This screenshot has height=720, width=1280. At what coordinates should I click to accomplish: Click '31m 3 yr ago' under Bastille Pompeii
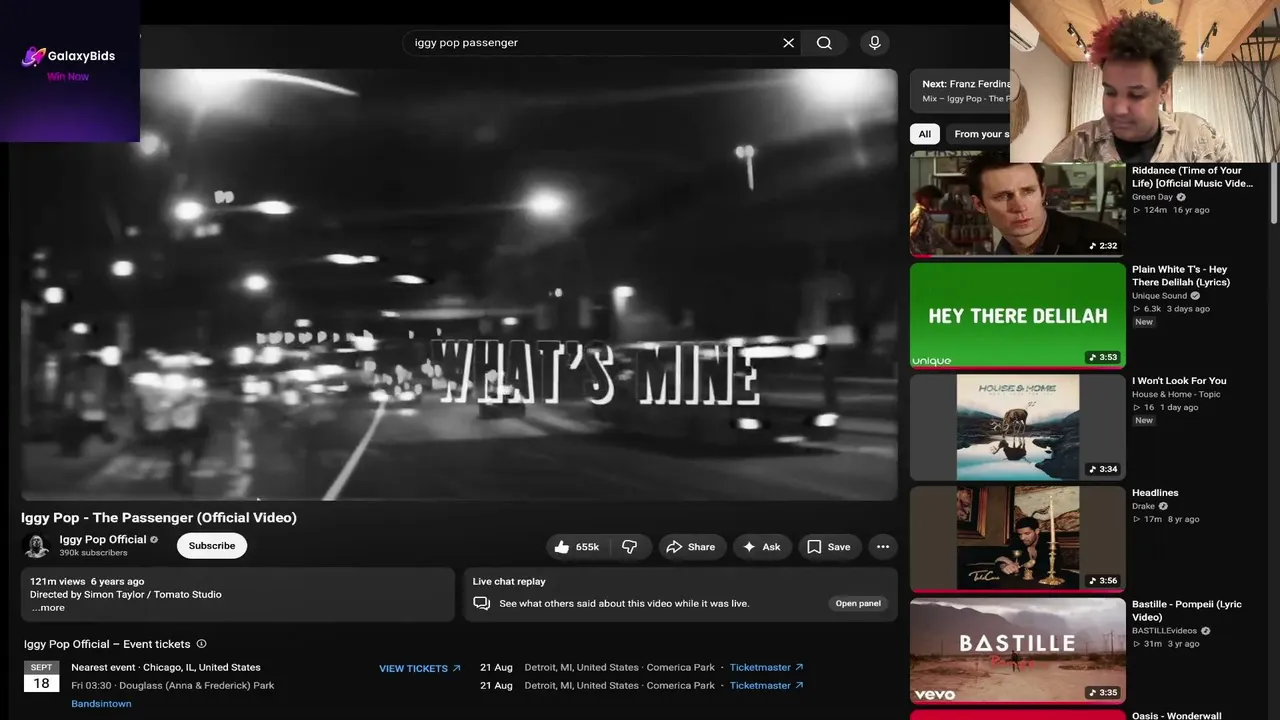1166,644
